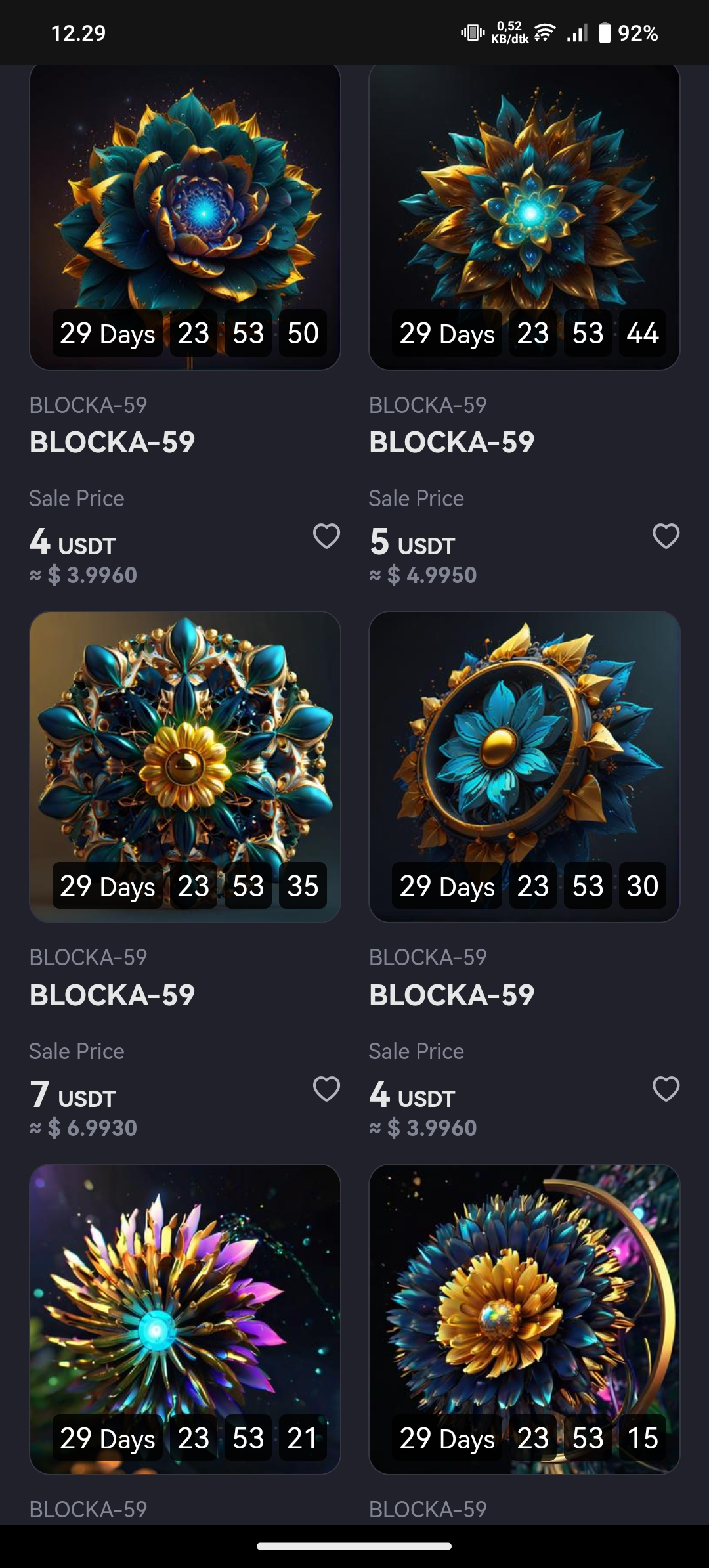Tap the battery icon in status bar

tap(605, 32)
